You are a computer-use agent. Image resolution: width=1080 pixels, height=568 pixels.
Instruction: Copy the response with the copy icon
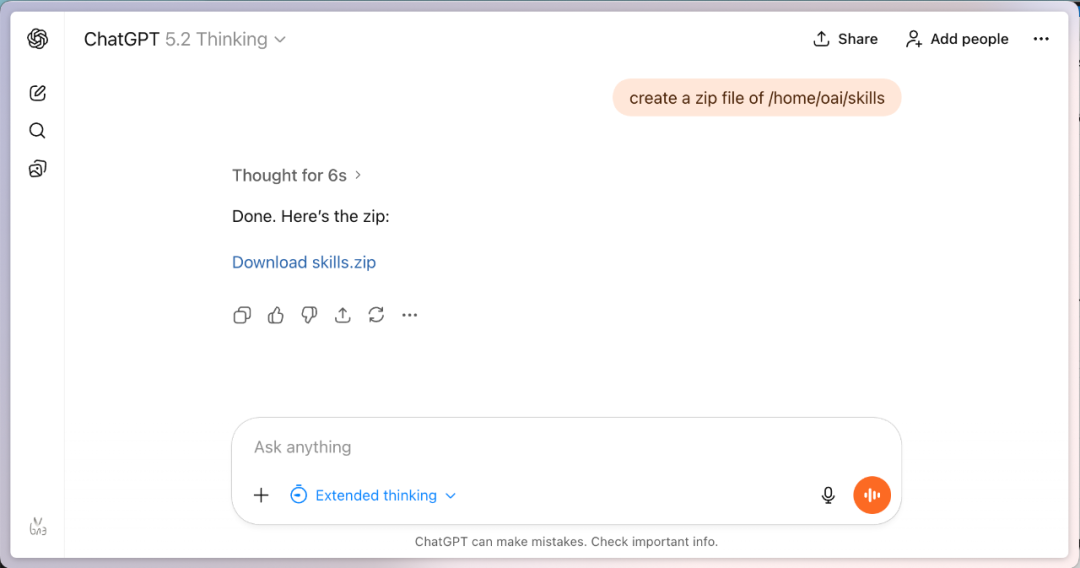[x=242, y=315]
